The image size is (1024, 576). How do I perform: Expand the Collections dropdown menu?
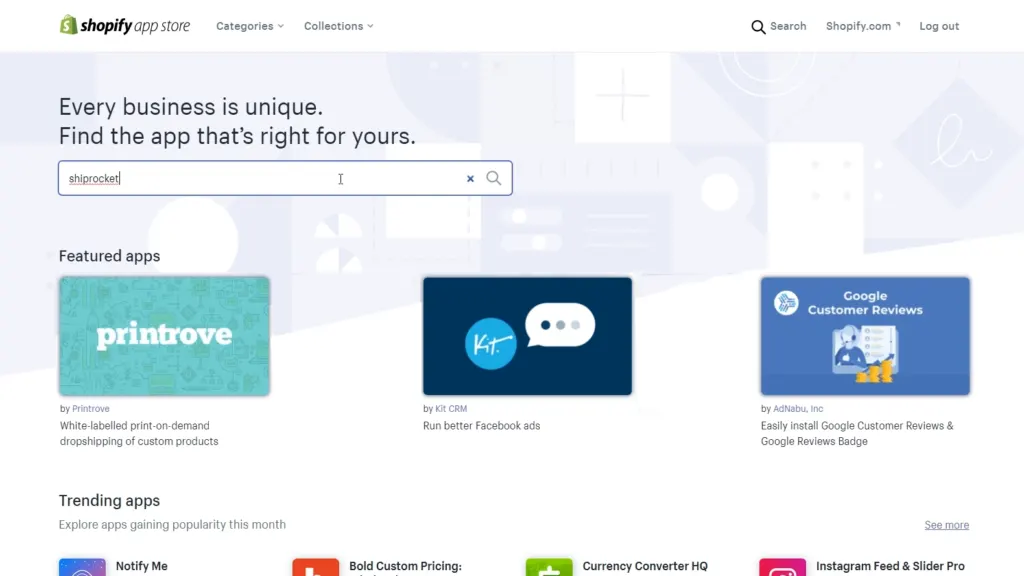338,26
